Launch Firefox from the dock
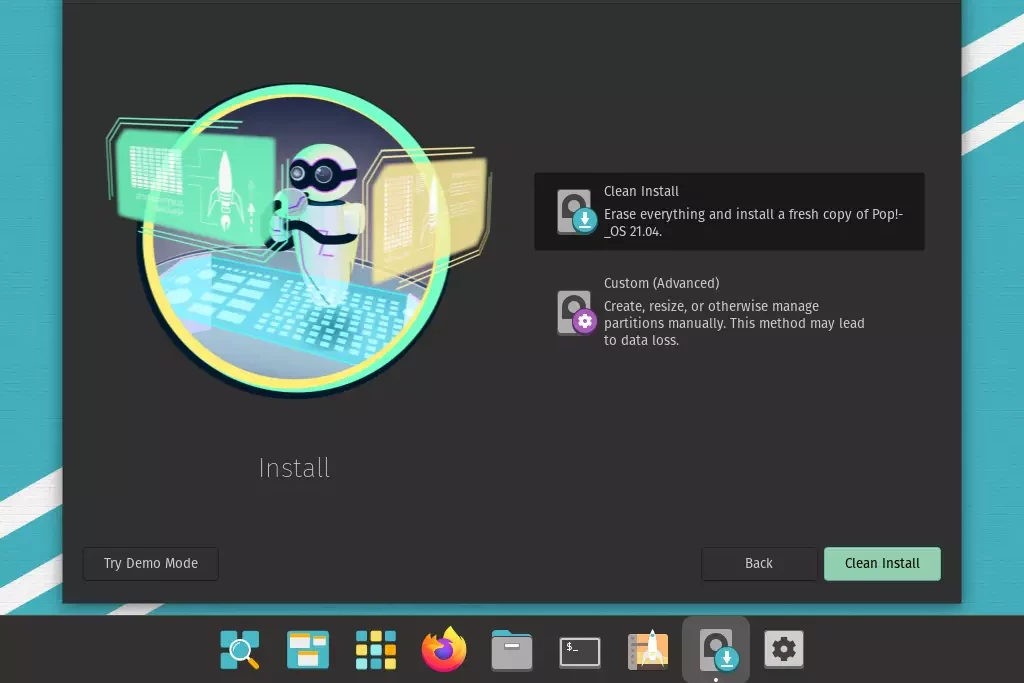 [x=444, y=649]
